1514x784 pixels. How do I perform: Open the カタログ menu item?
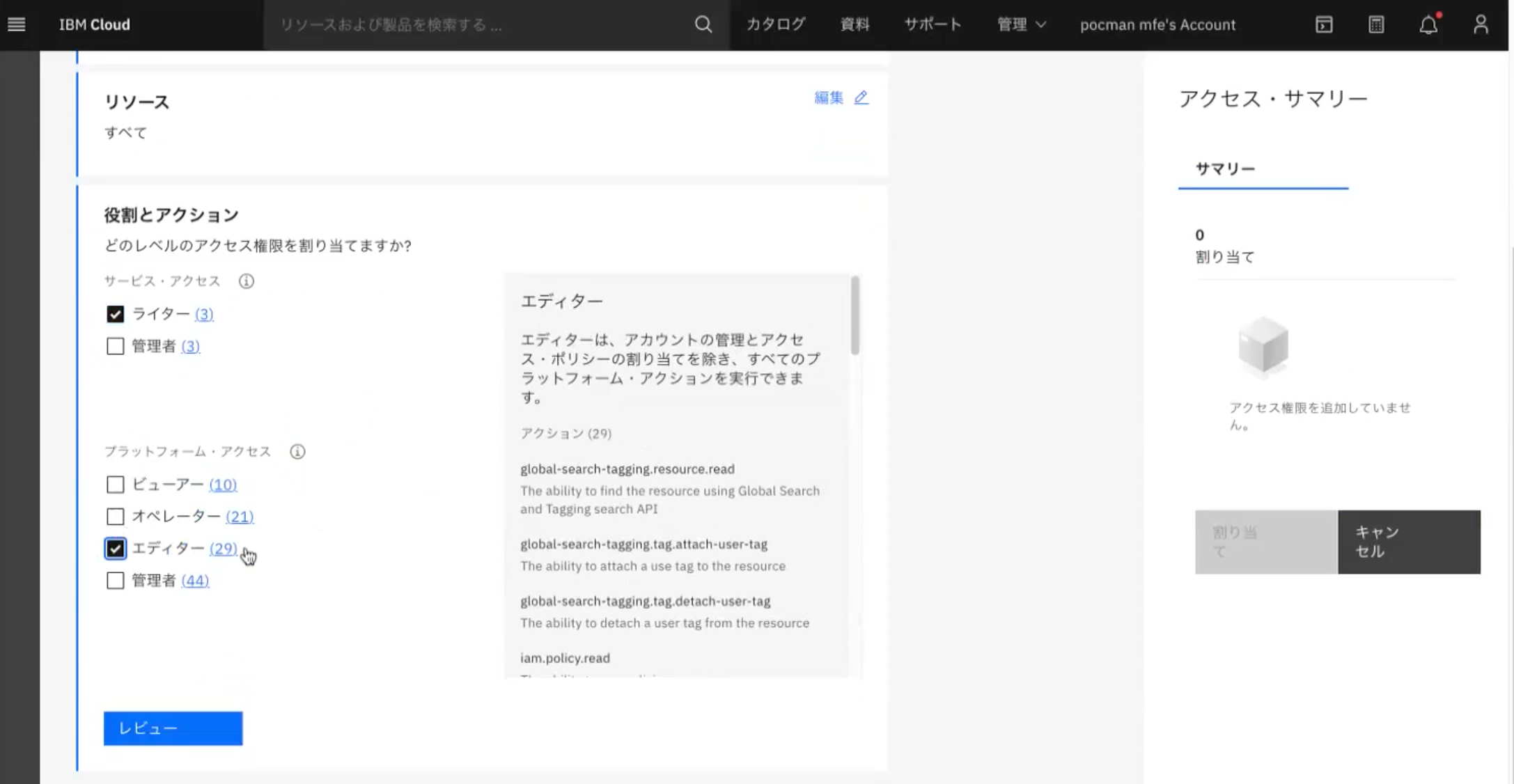coord(776,24)
